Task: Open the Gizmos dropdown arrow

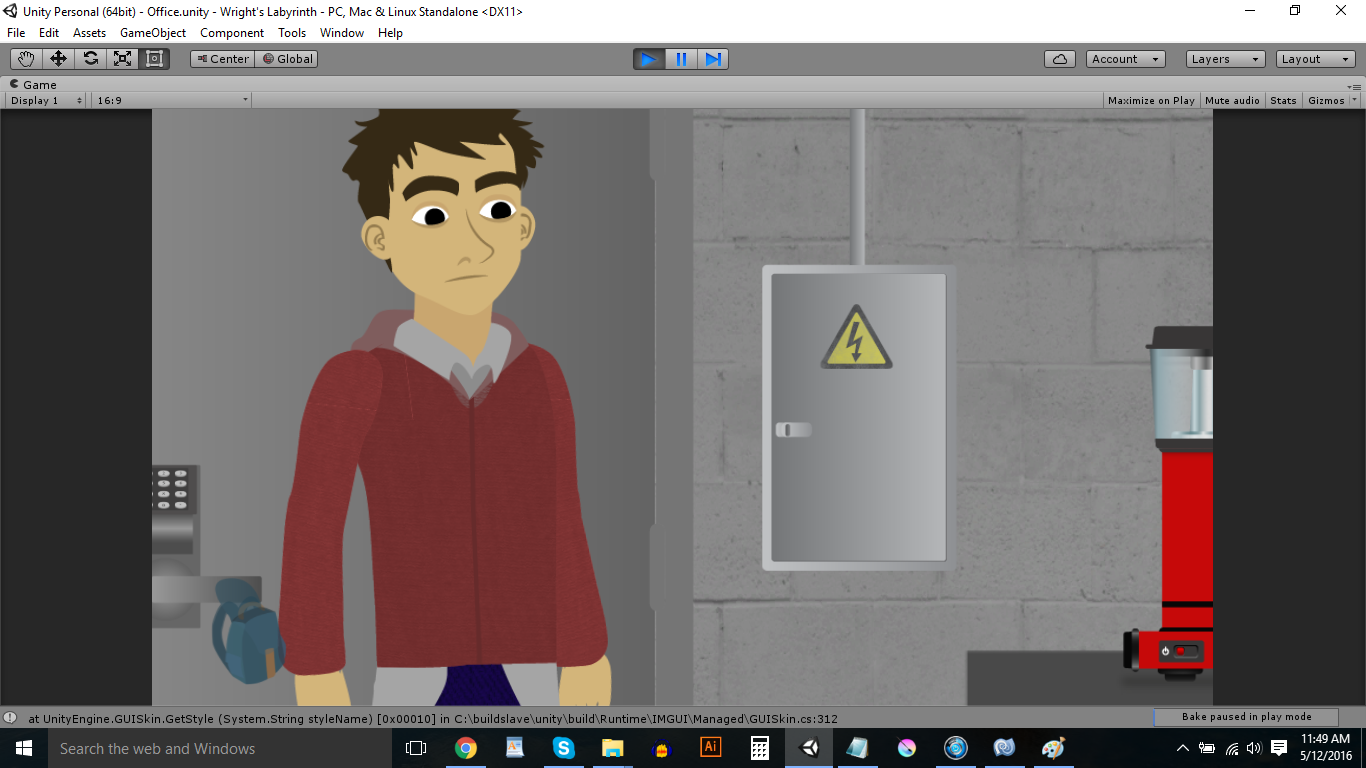Action: 1355,100
